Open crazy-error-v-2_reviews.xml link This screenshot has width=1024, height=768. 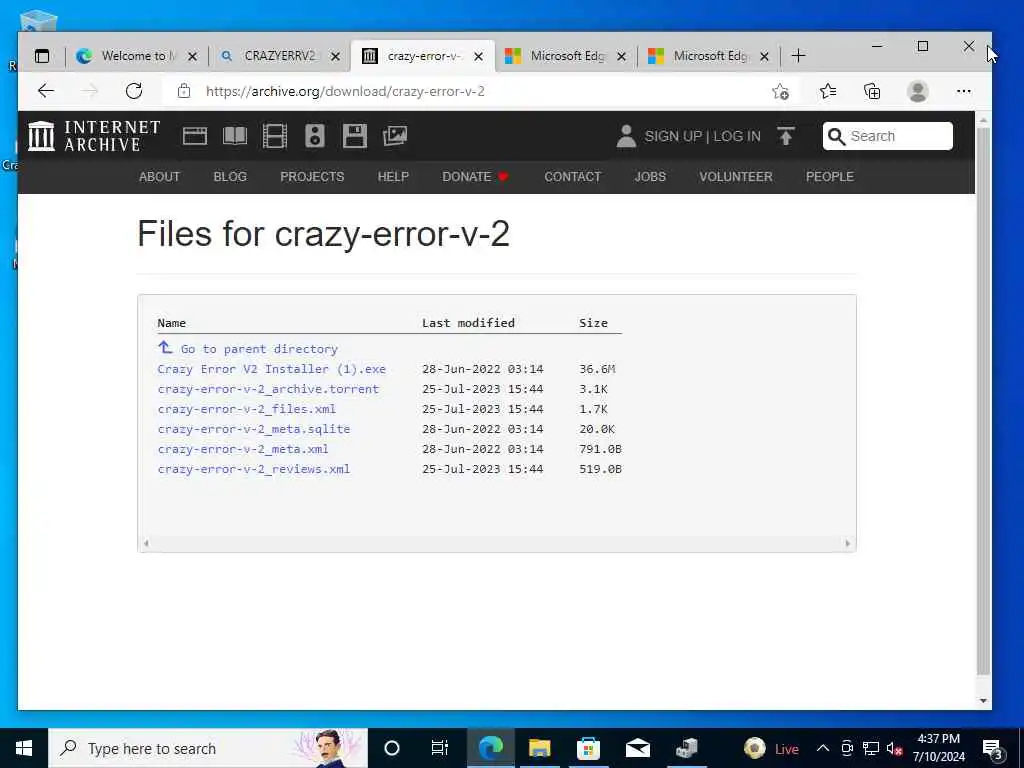pos(253,469)
